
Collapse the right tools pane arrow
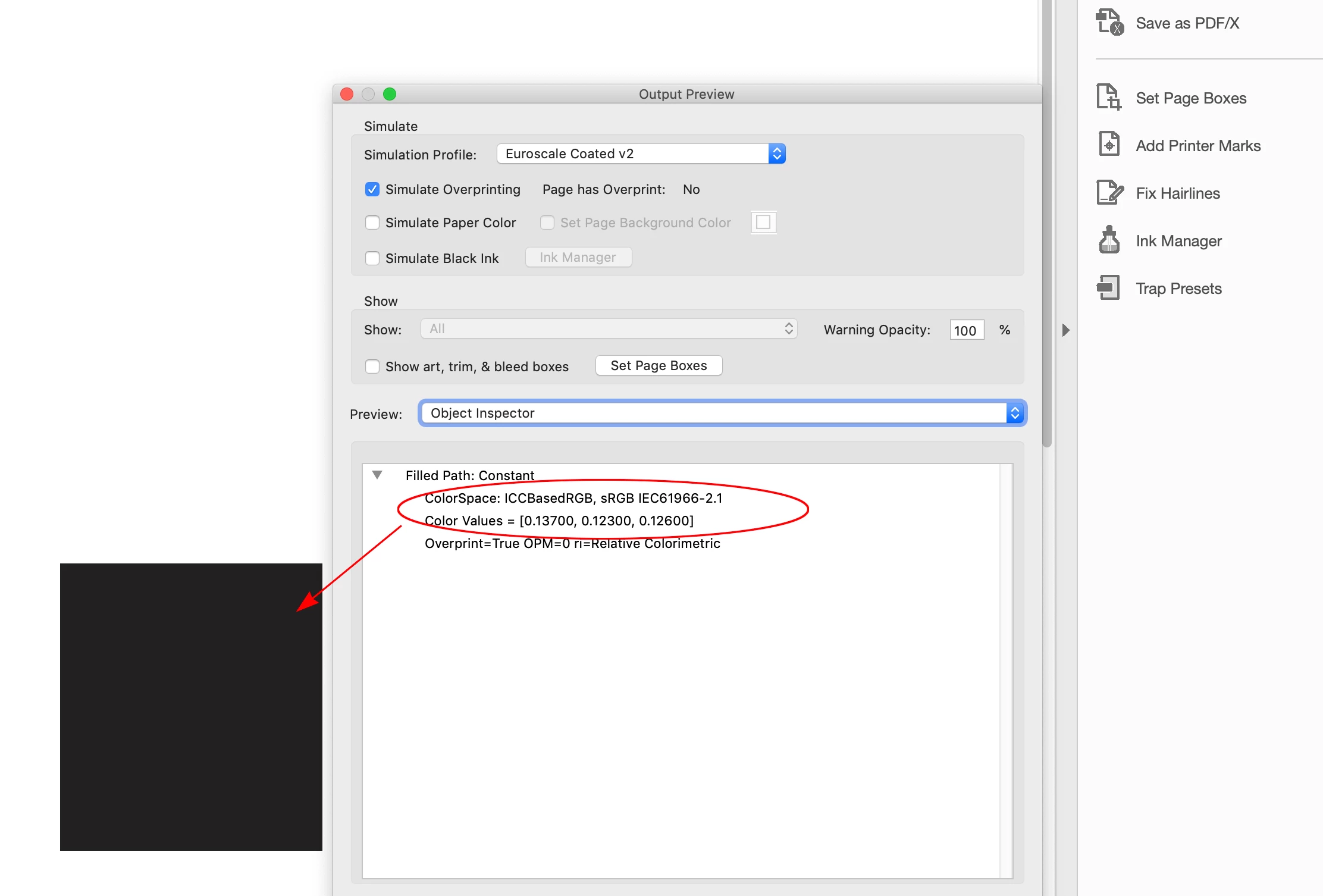click(x=1065, y=330)
